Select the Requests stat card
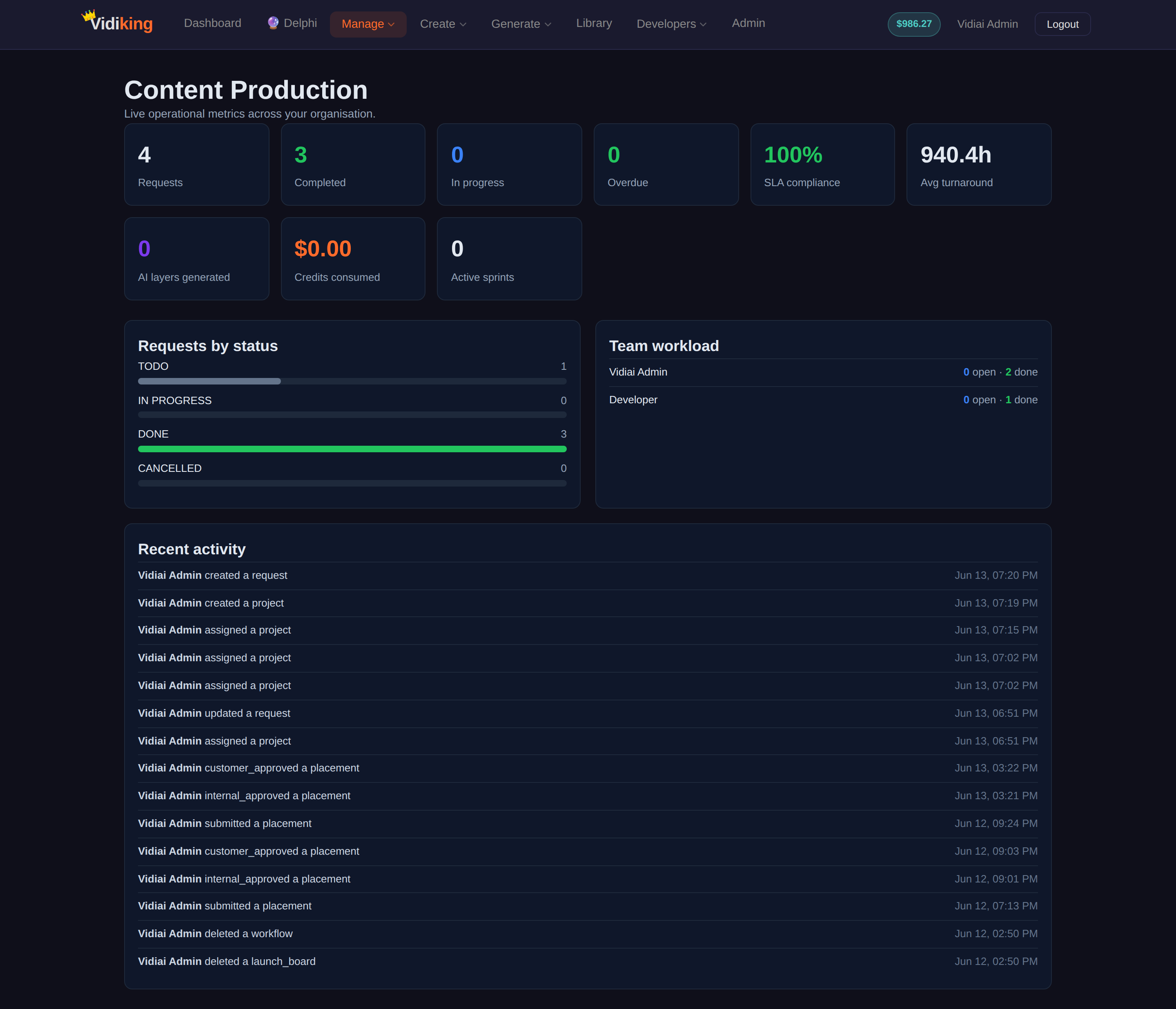This screenshot has width=1176, height=1009. 196,164
